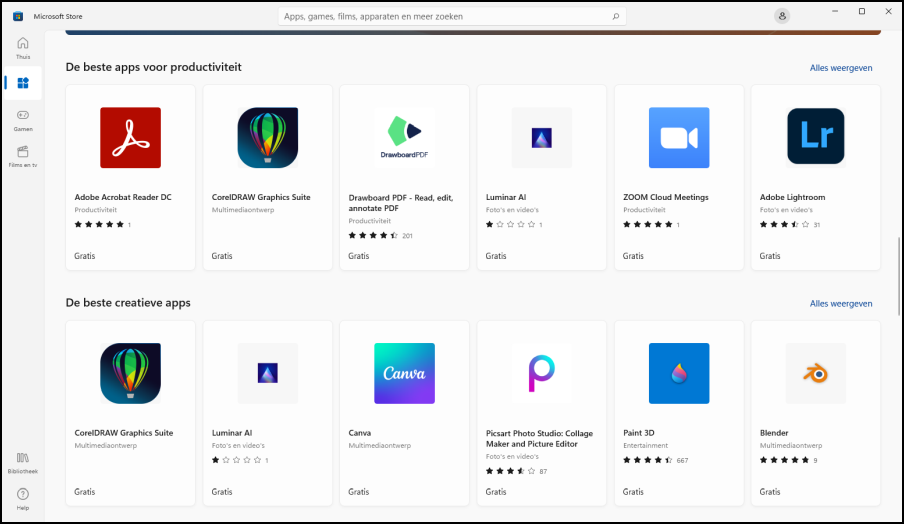
Task: Open the Bibliotheek library in sidebar
Action: (22, 463)
